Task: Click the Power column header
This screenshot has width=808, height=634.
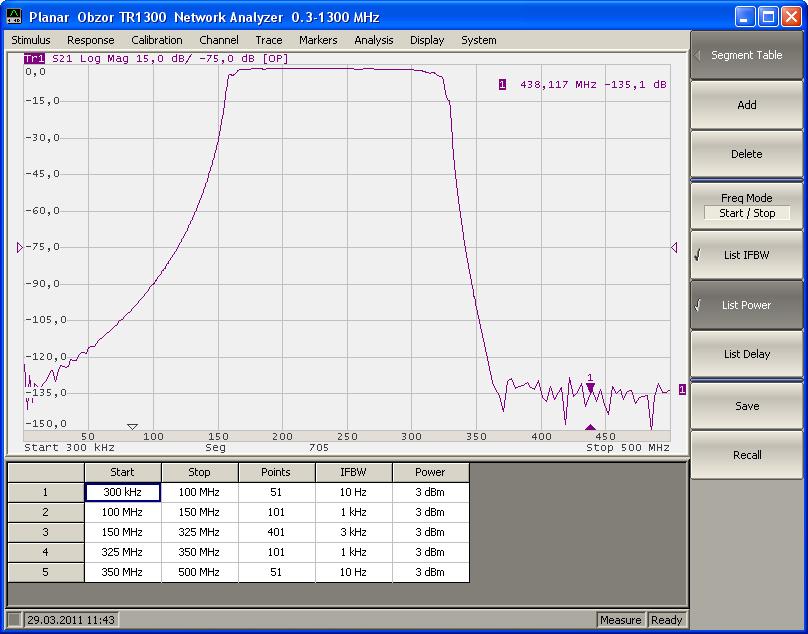Action: pyautogui.click(x=430, y=472)
